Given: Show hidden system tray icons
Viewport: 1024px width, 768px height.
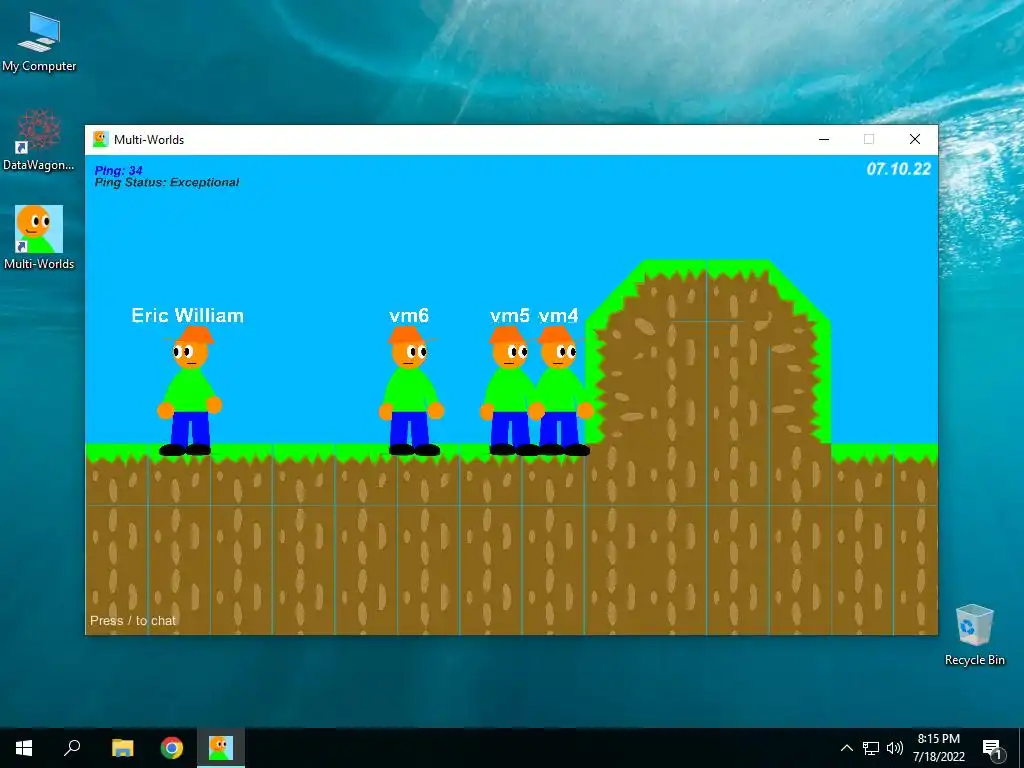Looking at the screenshot, I should coord(846,748).
